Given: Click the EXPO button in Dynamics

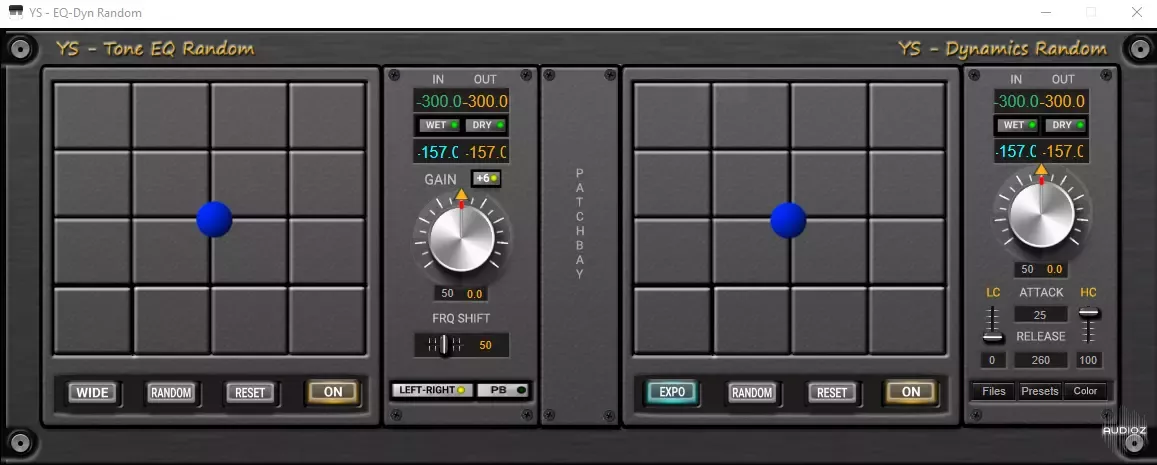Looking at the screenshot, I should (x=672, y=392).
